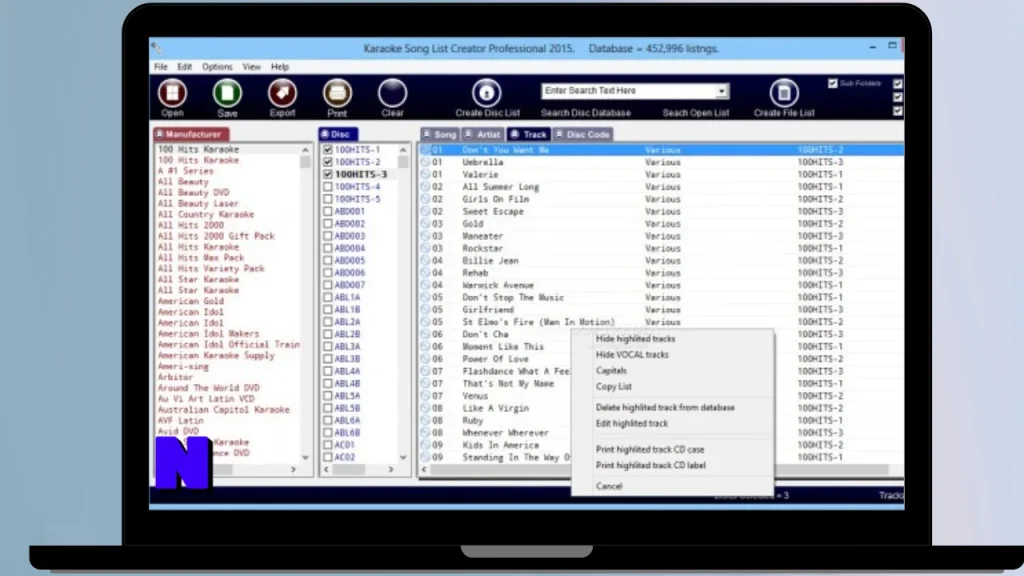Screen dimensions: 1024x576
Task: Choose Hide highlited tracks in context menu
Action: coord(635,338)
